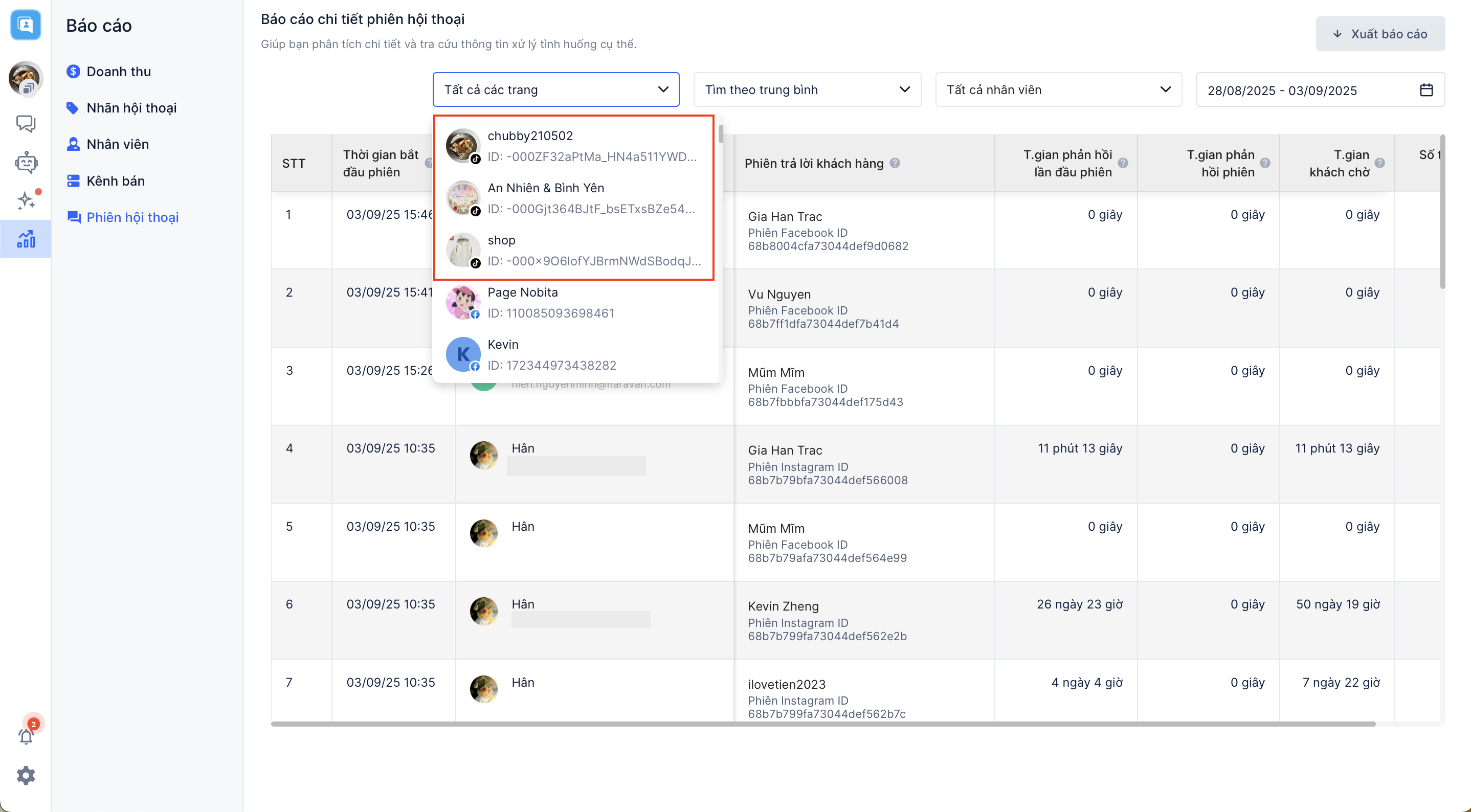Click help icon beside T.gian khách chờ
Screen dimensions: 1471x812
coord(1379,163)
